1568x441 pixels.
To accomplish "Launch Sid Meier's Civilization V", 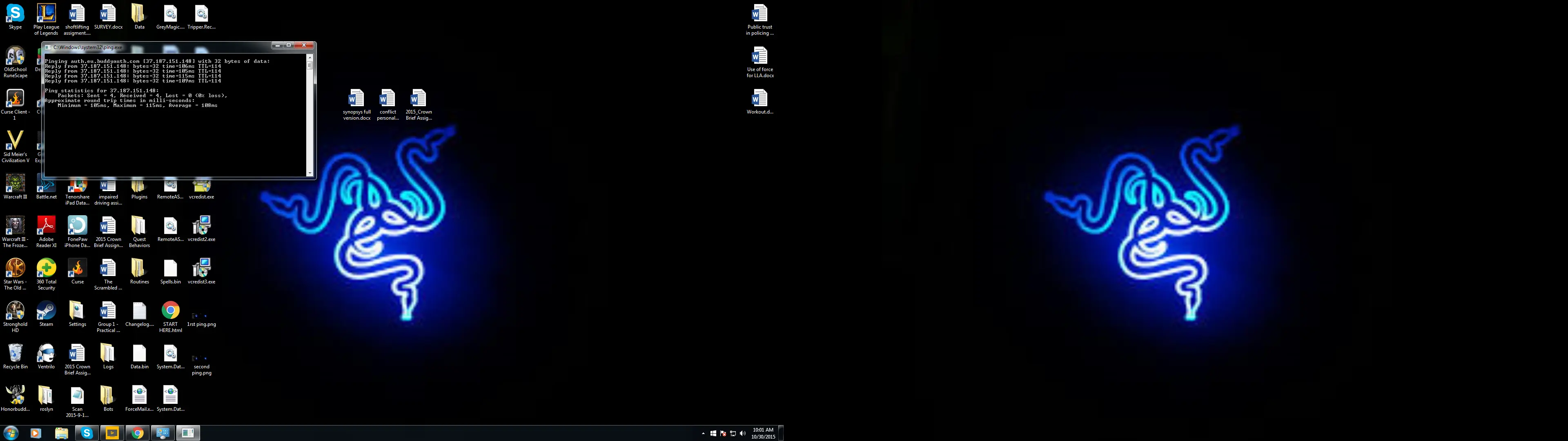I will tap(15, 147).
